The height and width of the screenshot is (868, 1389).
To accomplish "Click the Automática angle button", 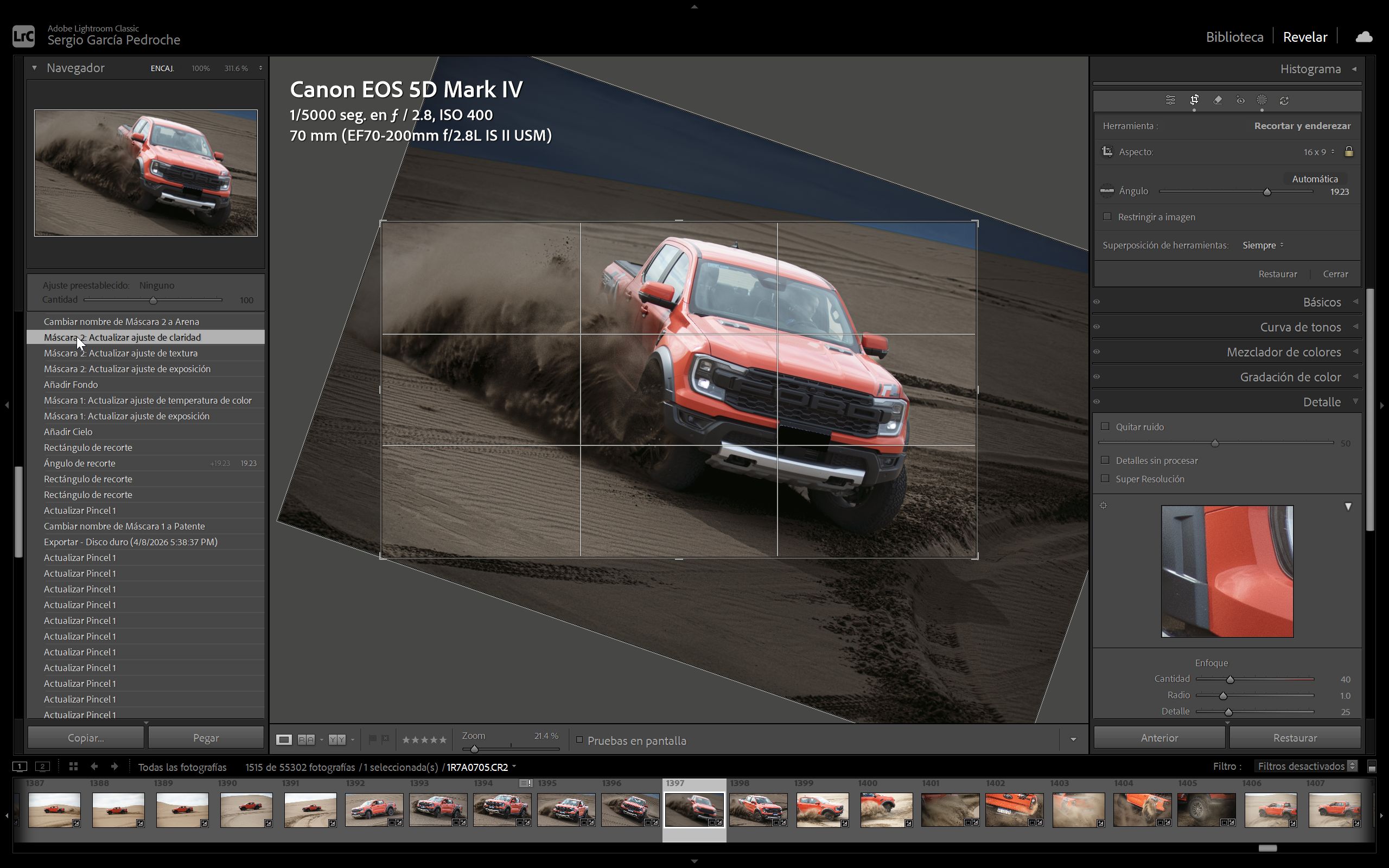I will click(x=1314, y=179).
